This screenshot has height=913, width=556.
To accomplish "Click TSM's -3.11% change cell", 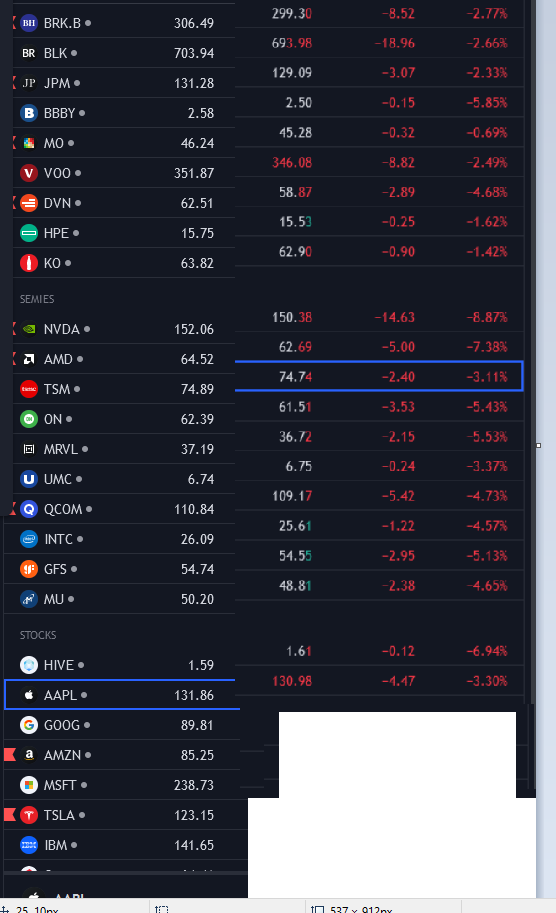I will click(487, 377).
